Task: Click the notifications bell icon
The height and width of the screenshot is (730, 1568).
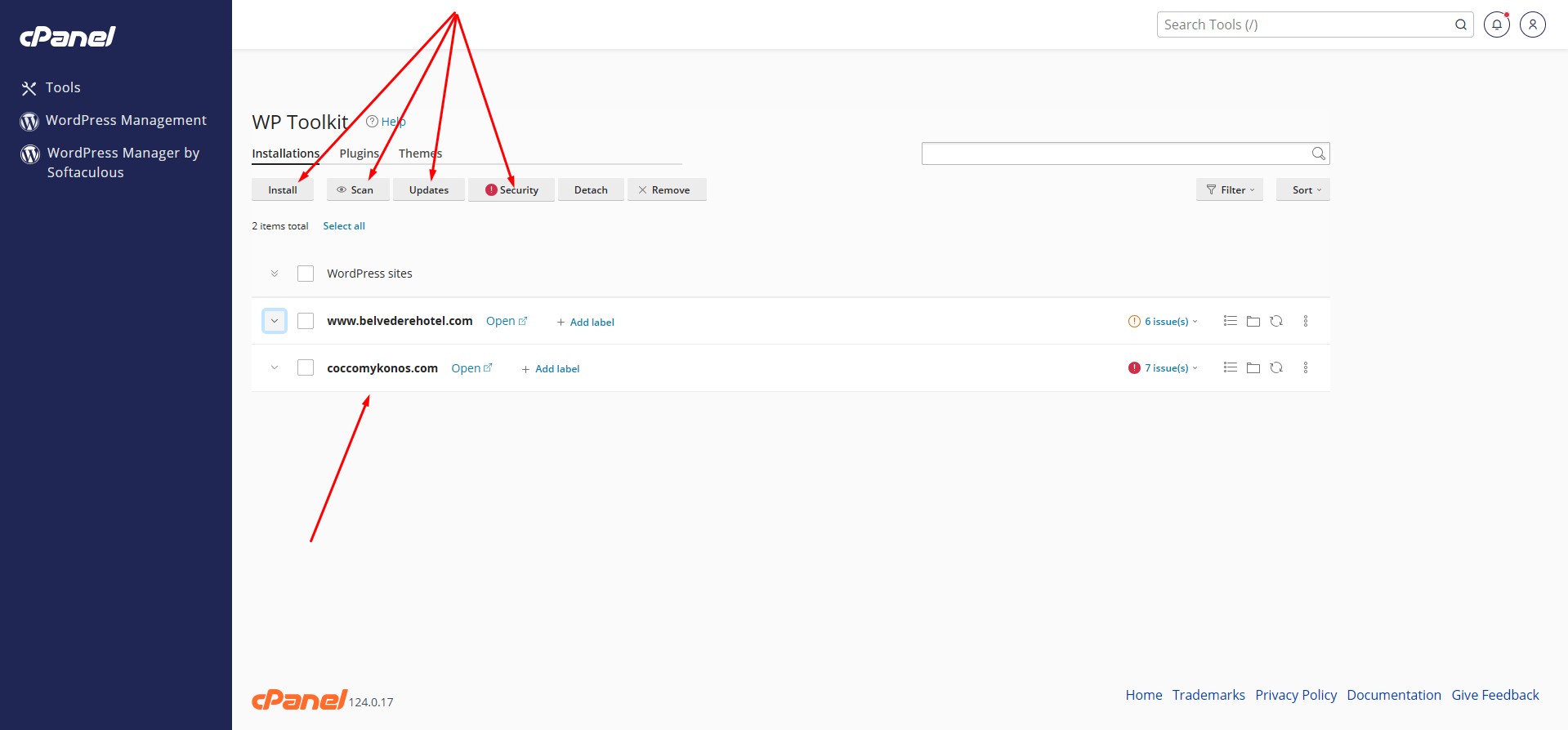Action: click(x=1496, y=24)
